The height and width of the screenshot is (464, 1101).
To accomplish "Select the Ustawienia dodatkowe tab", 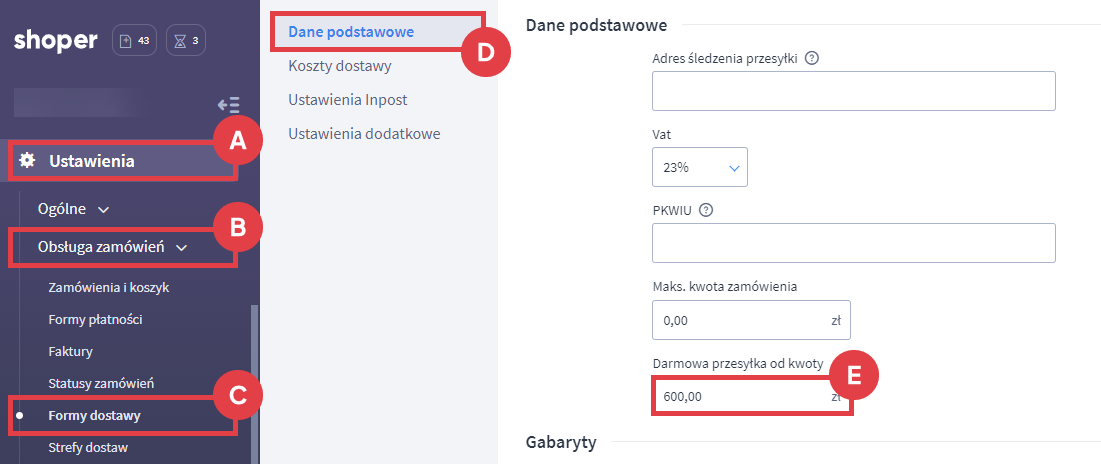I will click(x=364, y=133).
